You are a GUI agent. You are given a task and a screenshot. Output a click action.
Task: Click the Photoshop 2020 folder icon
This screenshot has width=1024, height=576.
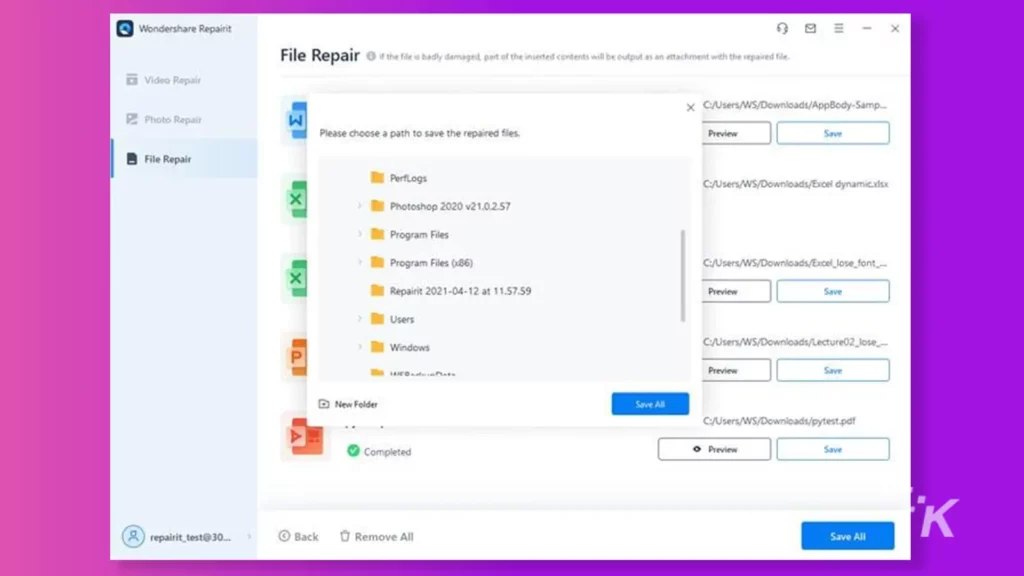pyautogui.click(x=377, y=206)
